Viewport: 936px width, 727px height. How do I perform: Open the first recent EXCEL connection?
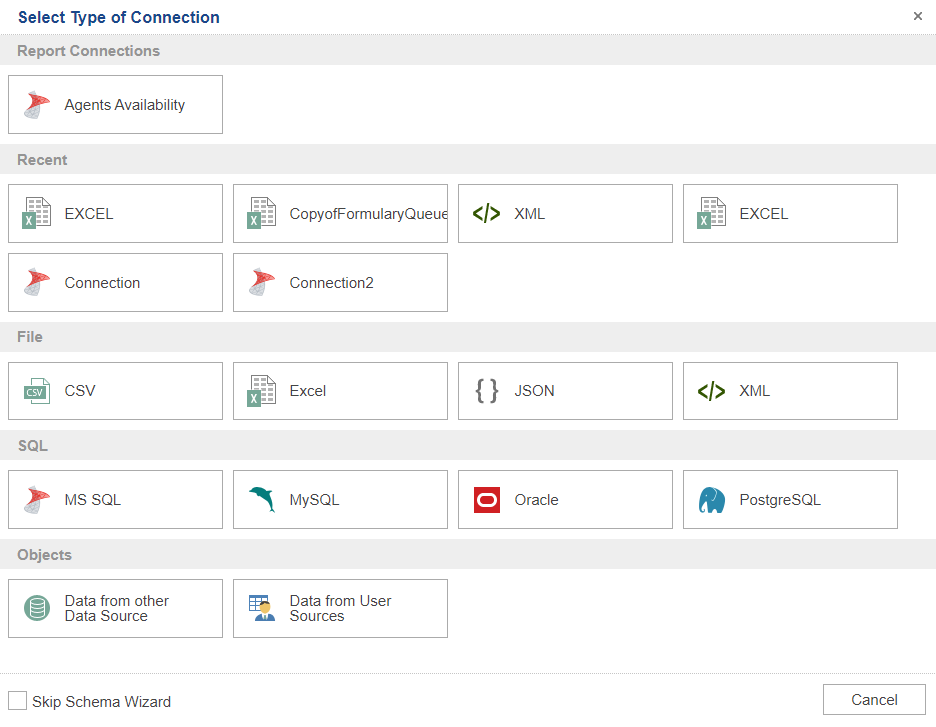[x=115, y=214]
